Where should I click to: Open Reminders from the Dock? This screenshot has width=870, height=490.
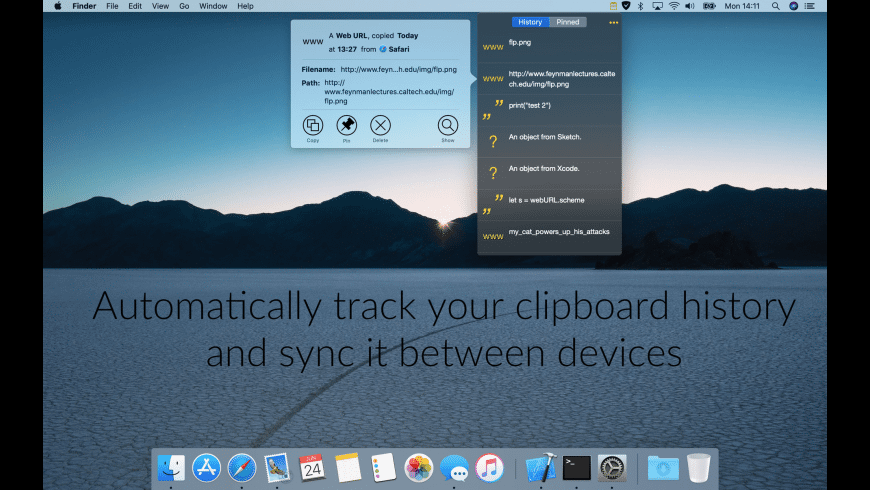pyautogui.click(x=383, y=468)
